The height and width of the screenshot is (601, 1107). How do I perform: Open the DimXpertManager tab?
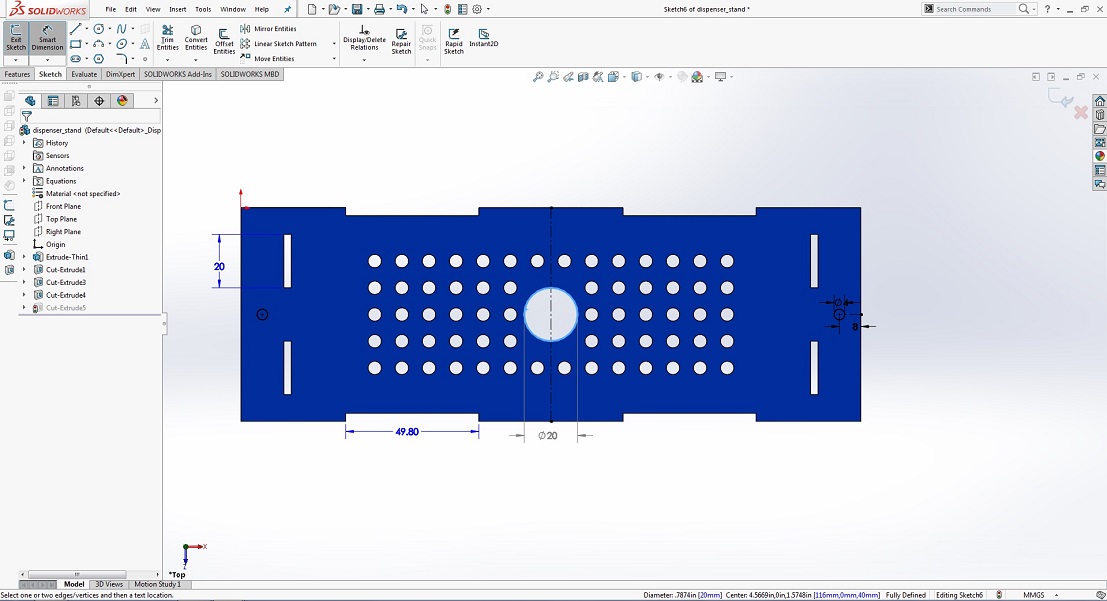point(99,101)
